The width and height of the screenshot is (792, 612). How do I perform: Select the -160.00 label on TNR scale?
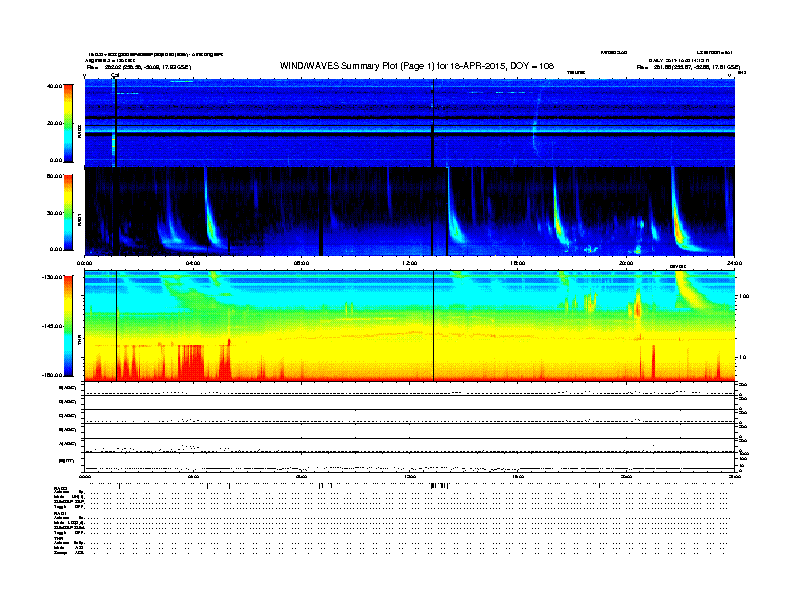pos(52,375)
